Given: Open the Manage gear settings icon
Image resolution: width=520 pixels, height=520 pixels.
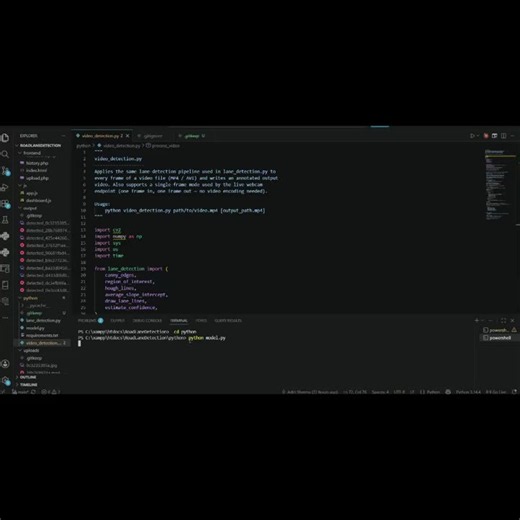Looking at the screenshot, I should click(5, 380).
